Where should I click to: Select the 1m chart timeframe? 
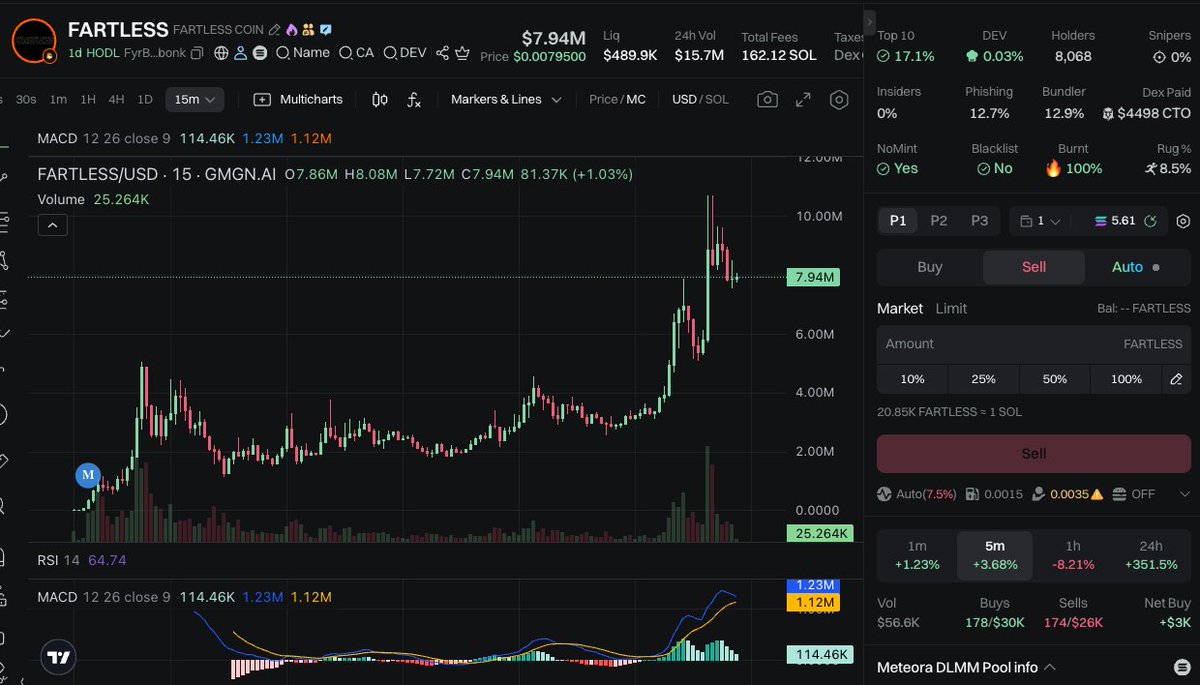pyautogui.click(x=58, y=99)
